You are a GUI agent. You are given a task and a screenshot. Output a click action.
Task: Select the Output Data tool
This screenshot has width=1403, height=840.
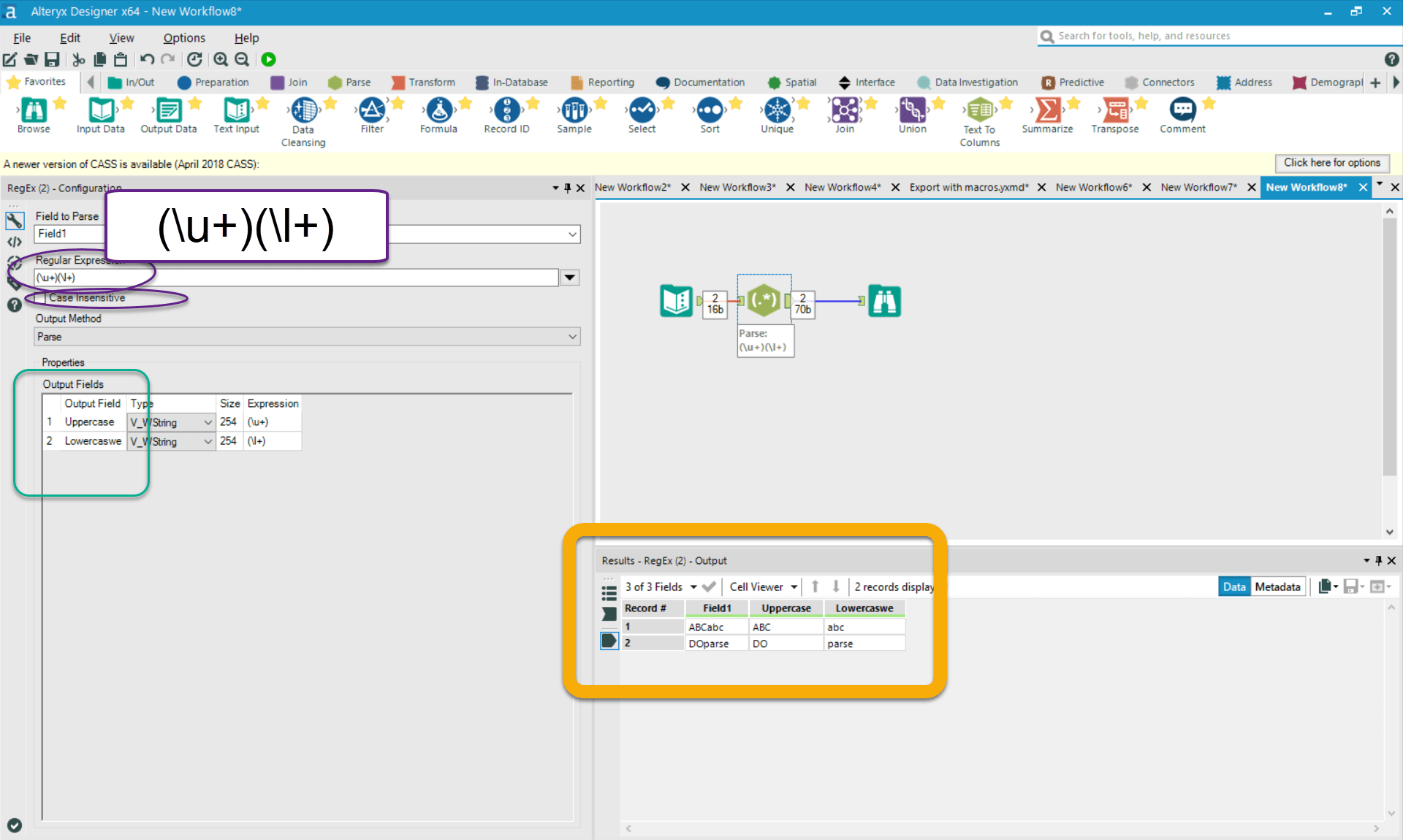point(169,110)
